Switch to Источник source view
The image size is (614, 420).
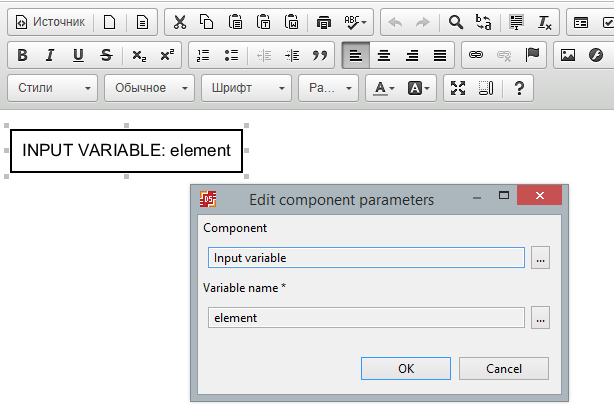click(x=50, y=22)
